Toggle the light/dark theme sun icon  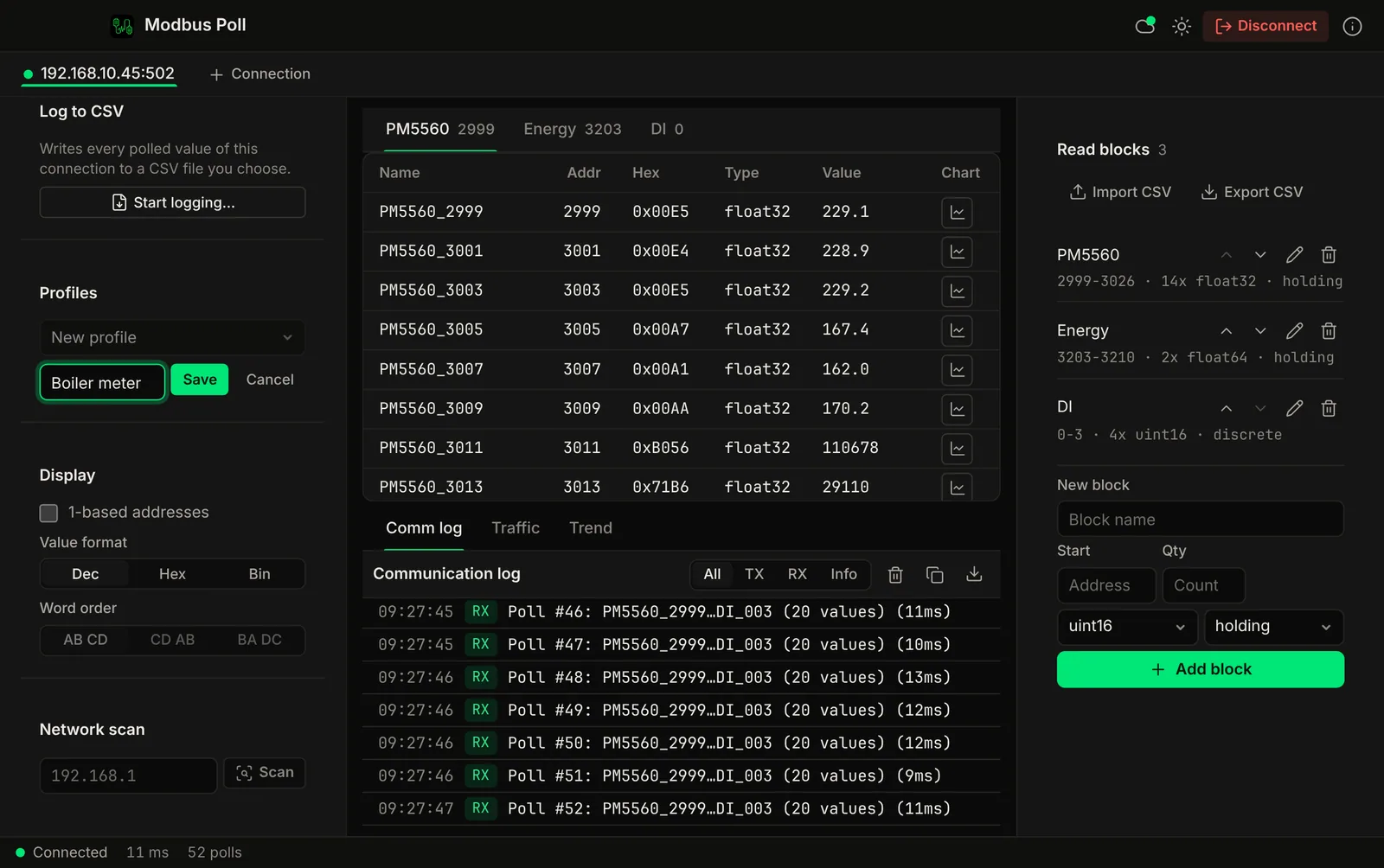[1182, 26]
